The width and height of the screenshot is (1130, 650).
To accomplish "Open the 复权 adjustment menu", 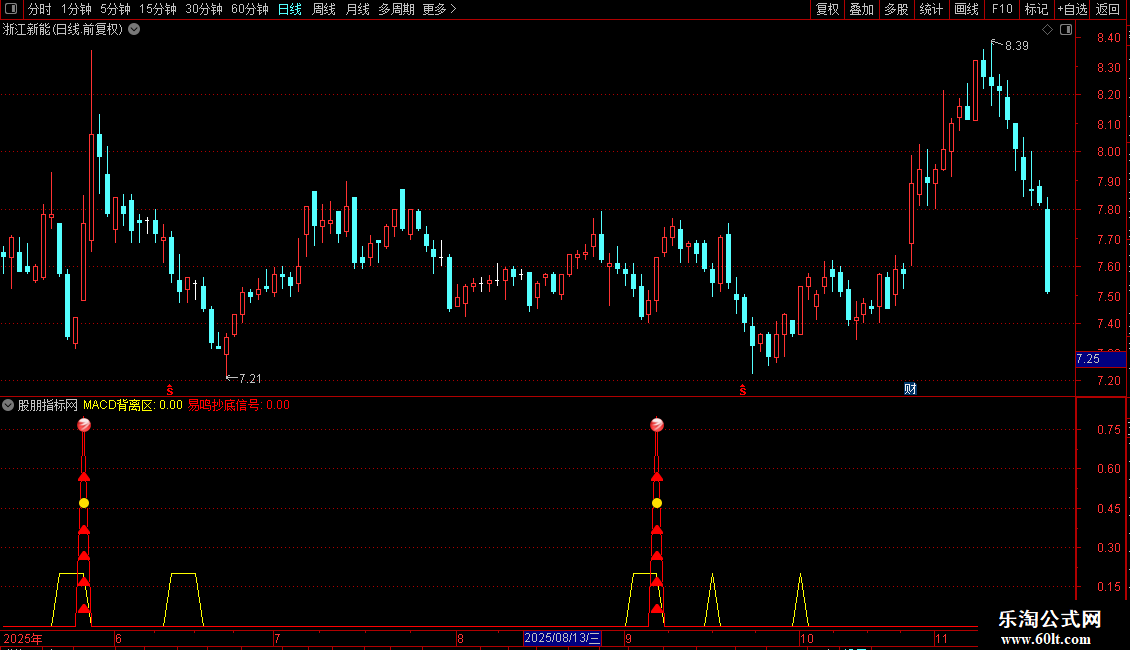I will tap(827, 9).
